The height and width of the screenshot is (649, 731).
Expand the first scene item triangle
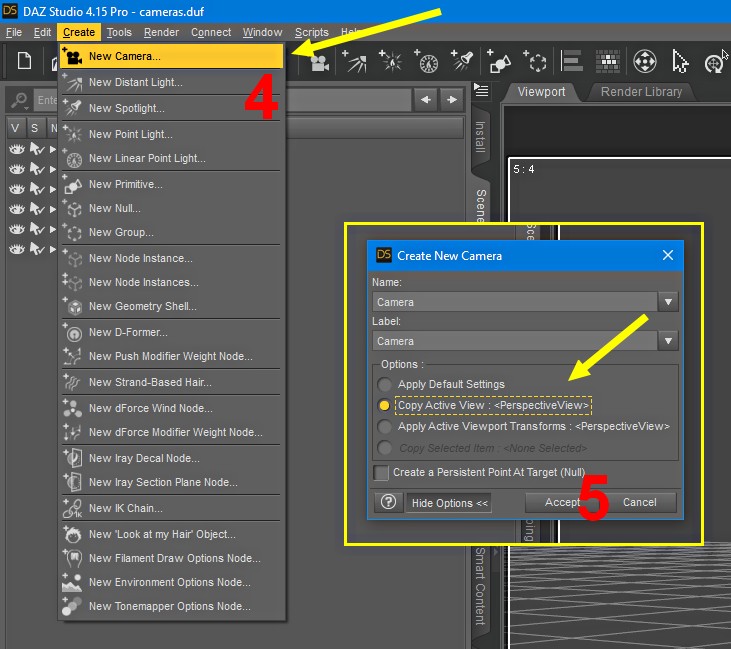tap(53, 149)
